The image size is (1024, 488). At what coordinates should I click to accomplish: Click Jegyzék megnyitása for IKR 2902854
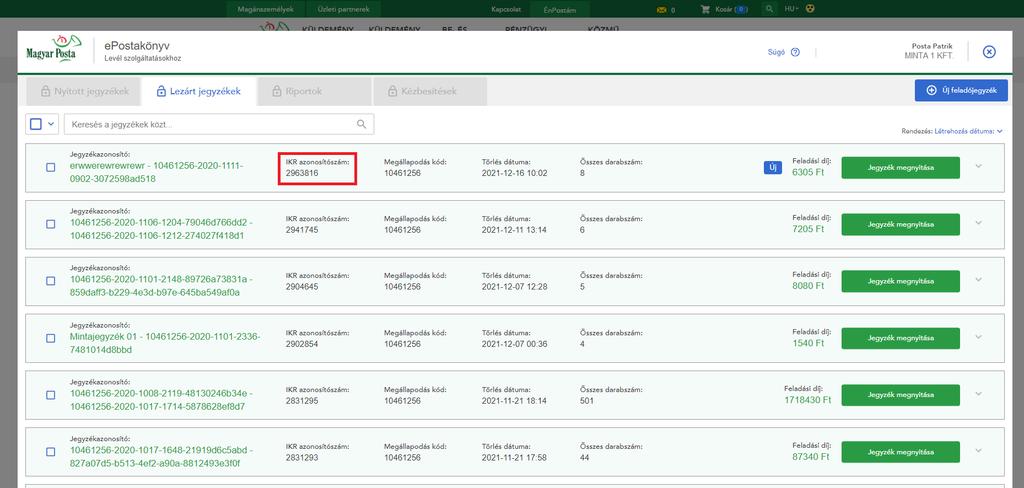point(900,338)
